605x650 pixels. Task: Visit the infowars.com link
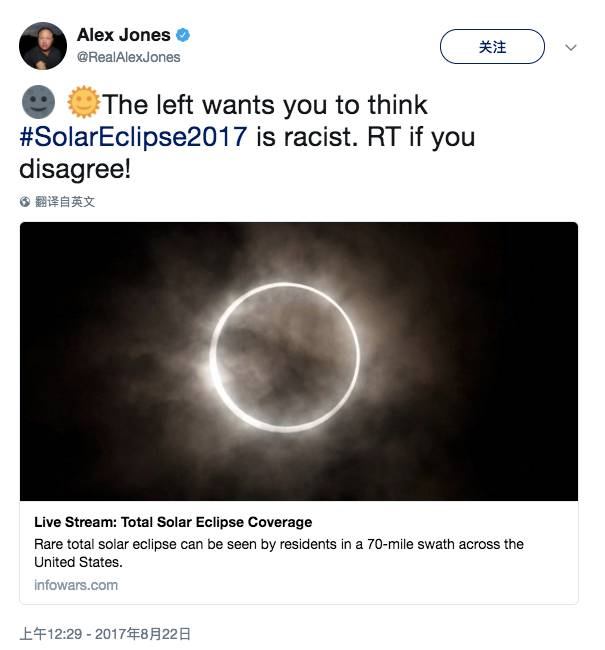(76, 585)
